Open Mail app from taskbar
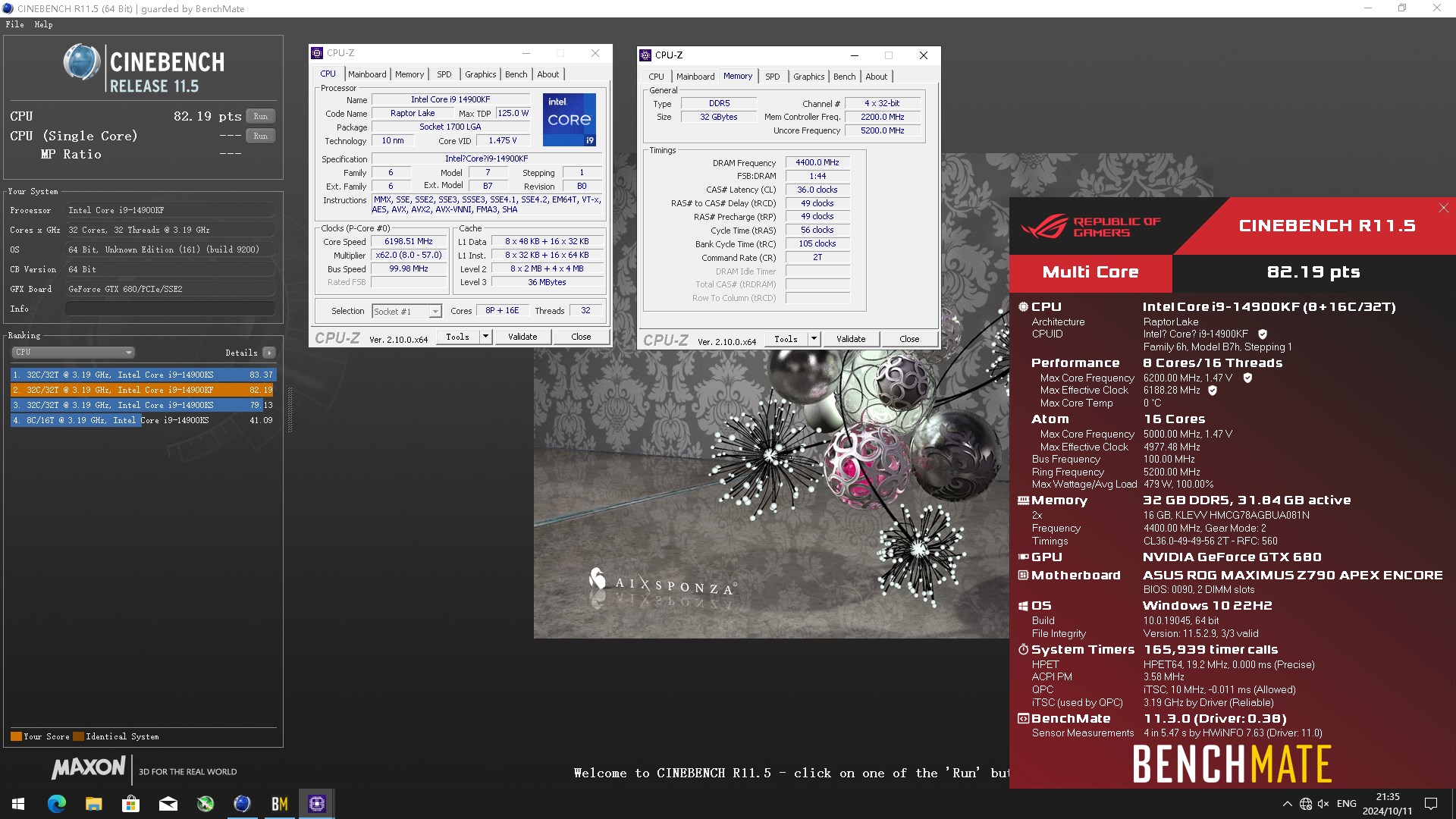The width and height of the screenshot is (1456, 819). 168,804
